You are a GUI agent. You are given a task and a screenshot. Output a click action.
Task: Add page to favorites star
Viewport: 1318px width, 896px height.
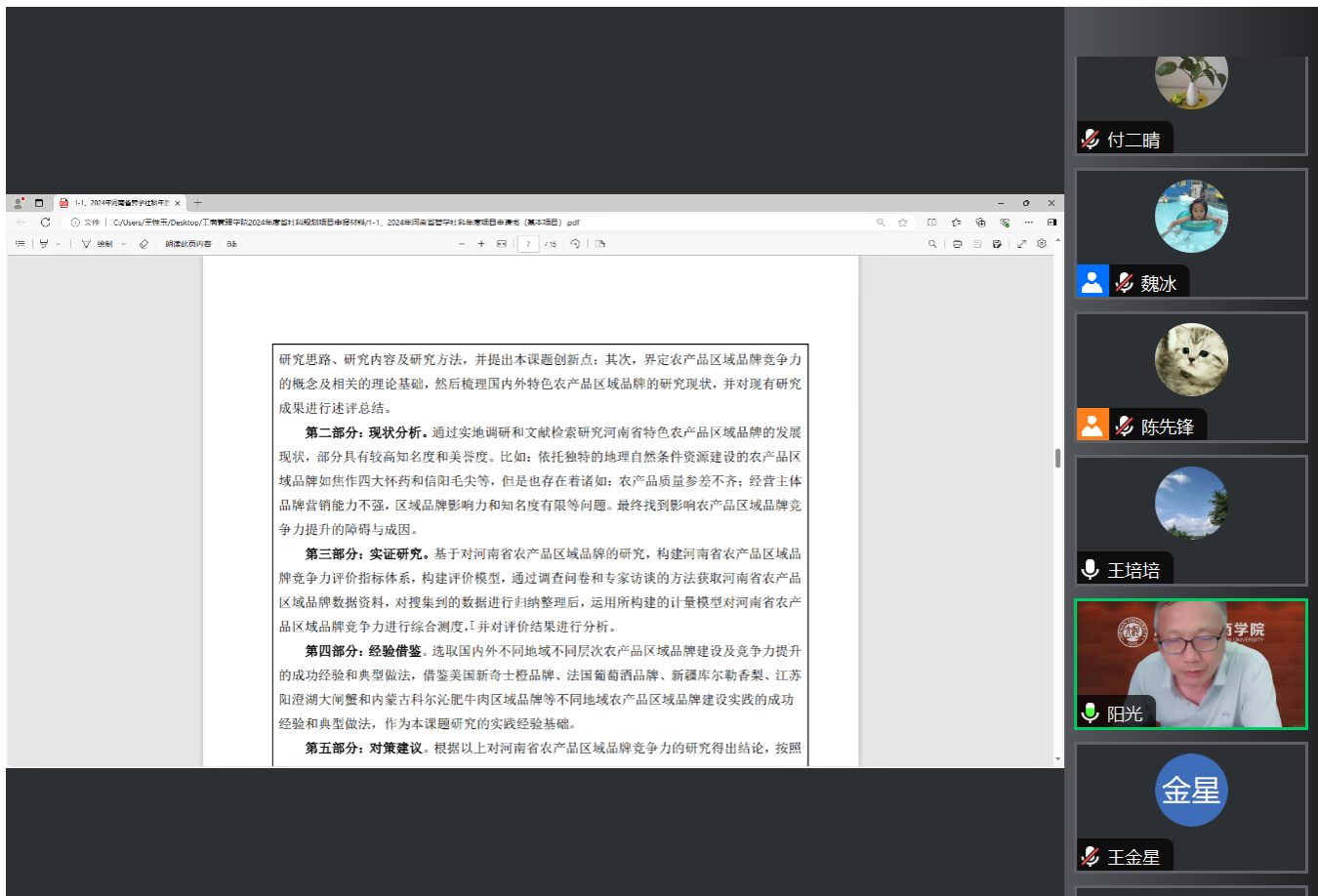[x=903, y=223]
